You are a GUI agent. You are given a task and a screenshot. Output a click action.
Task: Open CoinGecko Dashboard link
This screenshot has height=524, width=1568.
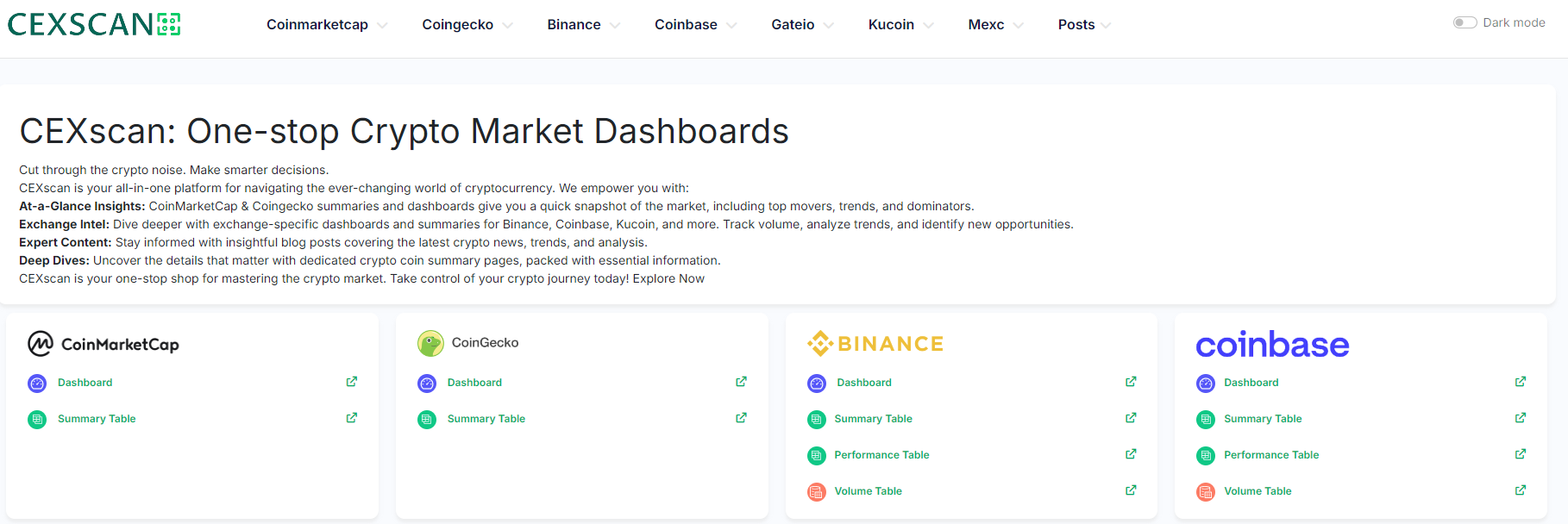474,383
